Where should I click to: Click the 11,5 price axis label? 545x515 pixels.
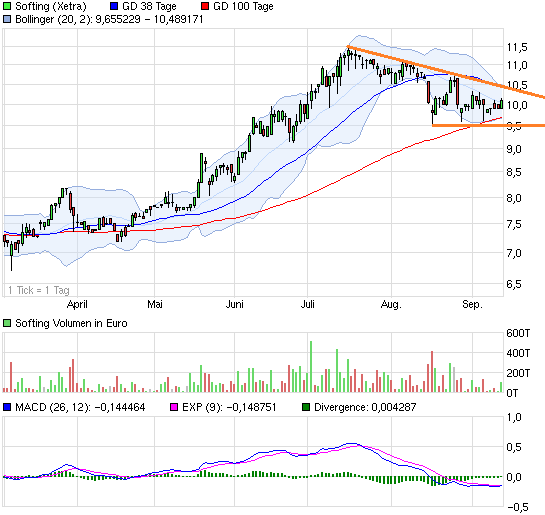pos(517,47)
